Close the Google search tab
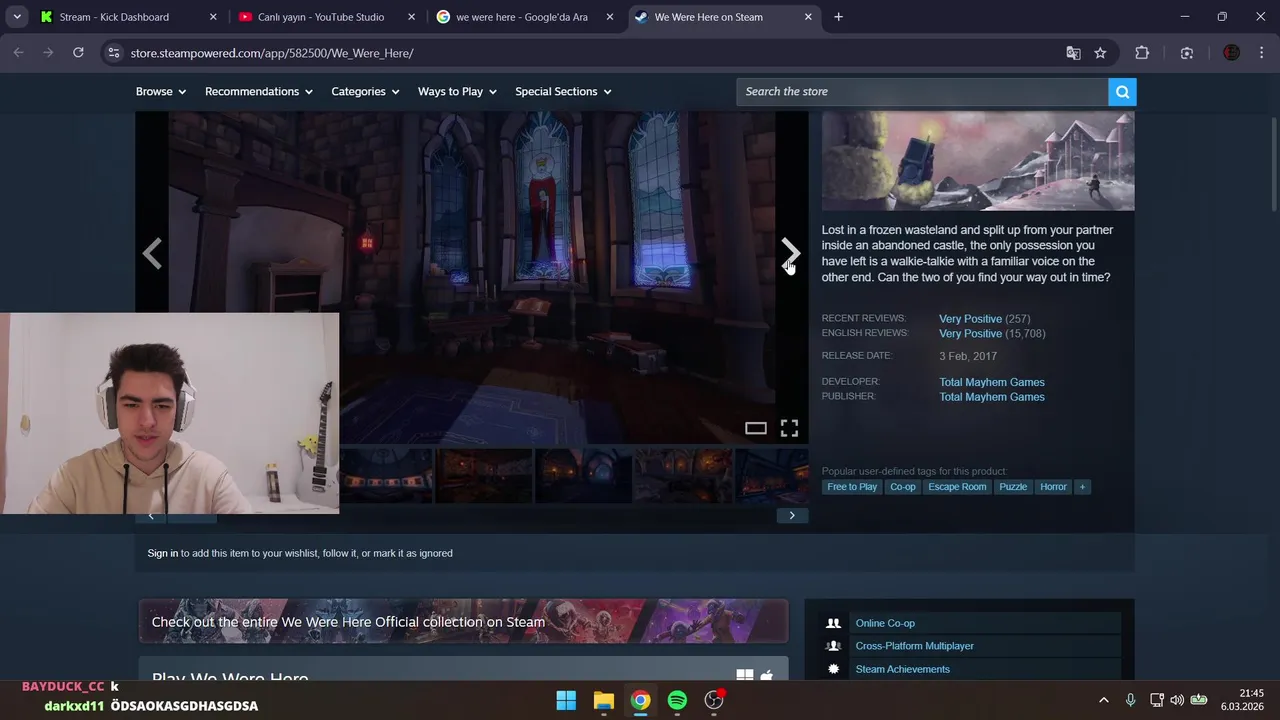Image resolution: width=1280 pixels, height=720 pixels. pyautogui.click(x=609, y=17)
